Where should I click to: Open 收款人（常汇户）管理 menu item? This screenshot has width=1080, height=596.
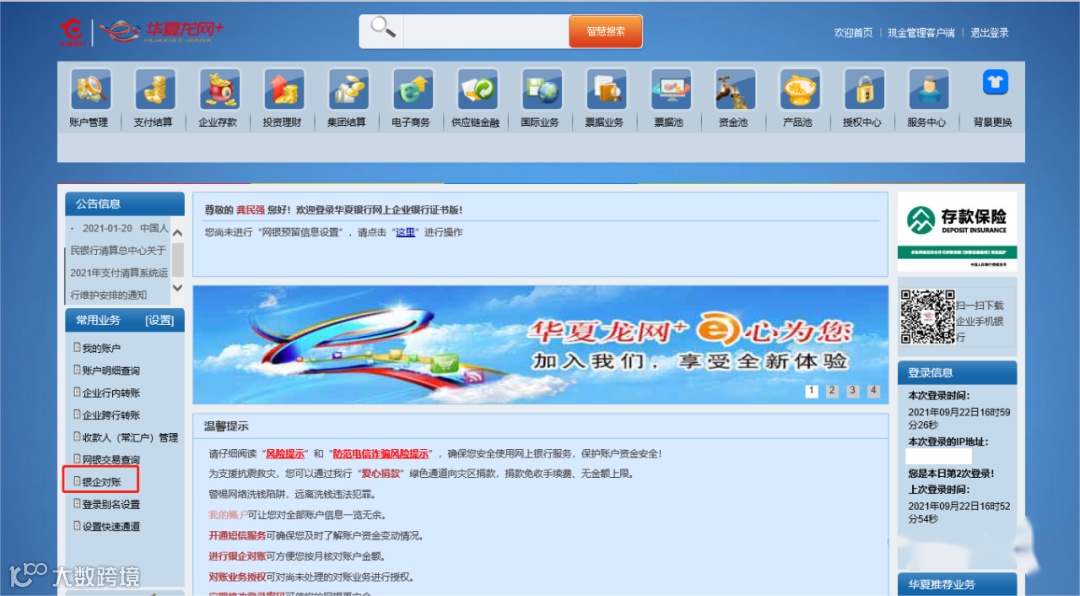[x=130, y=438]
